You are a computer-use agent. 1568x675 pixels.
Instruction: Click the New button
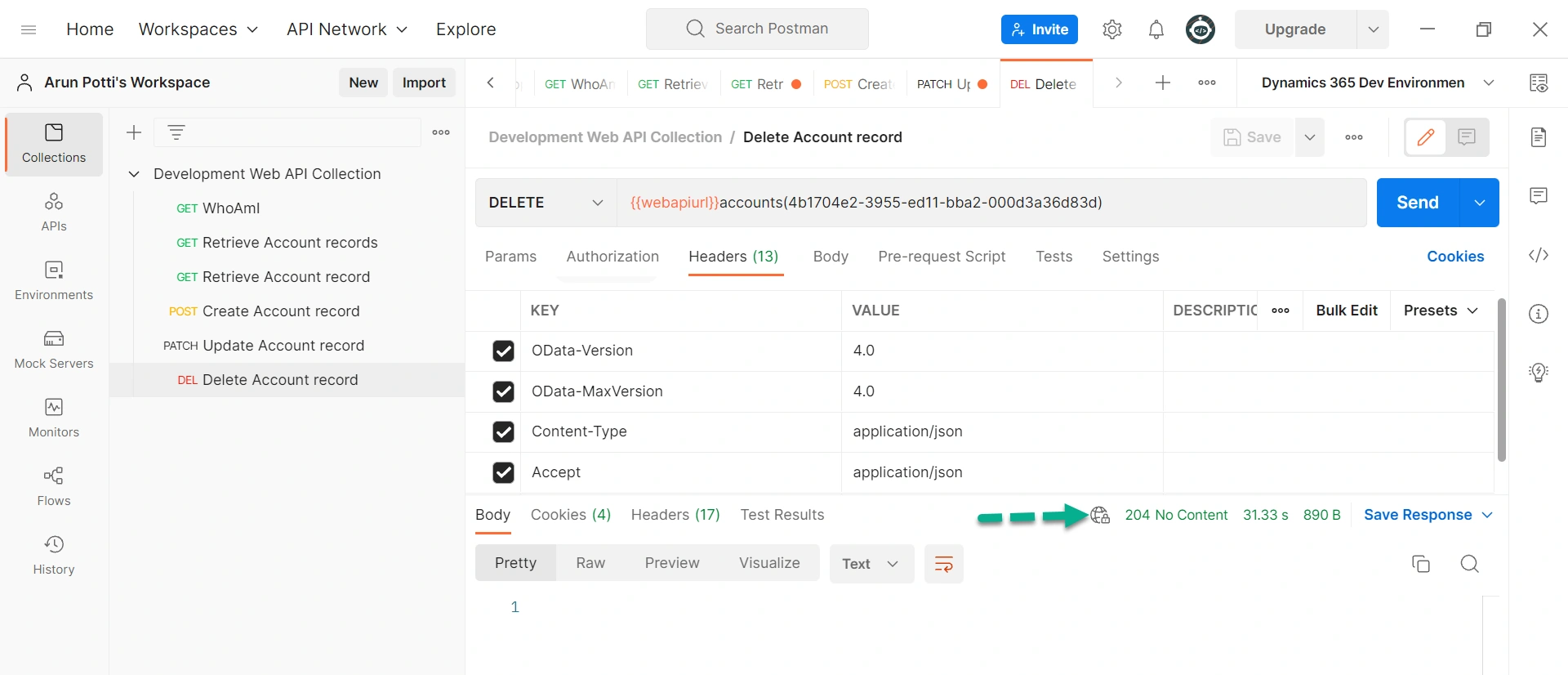[363, 83]
